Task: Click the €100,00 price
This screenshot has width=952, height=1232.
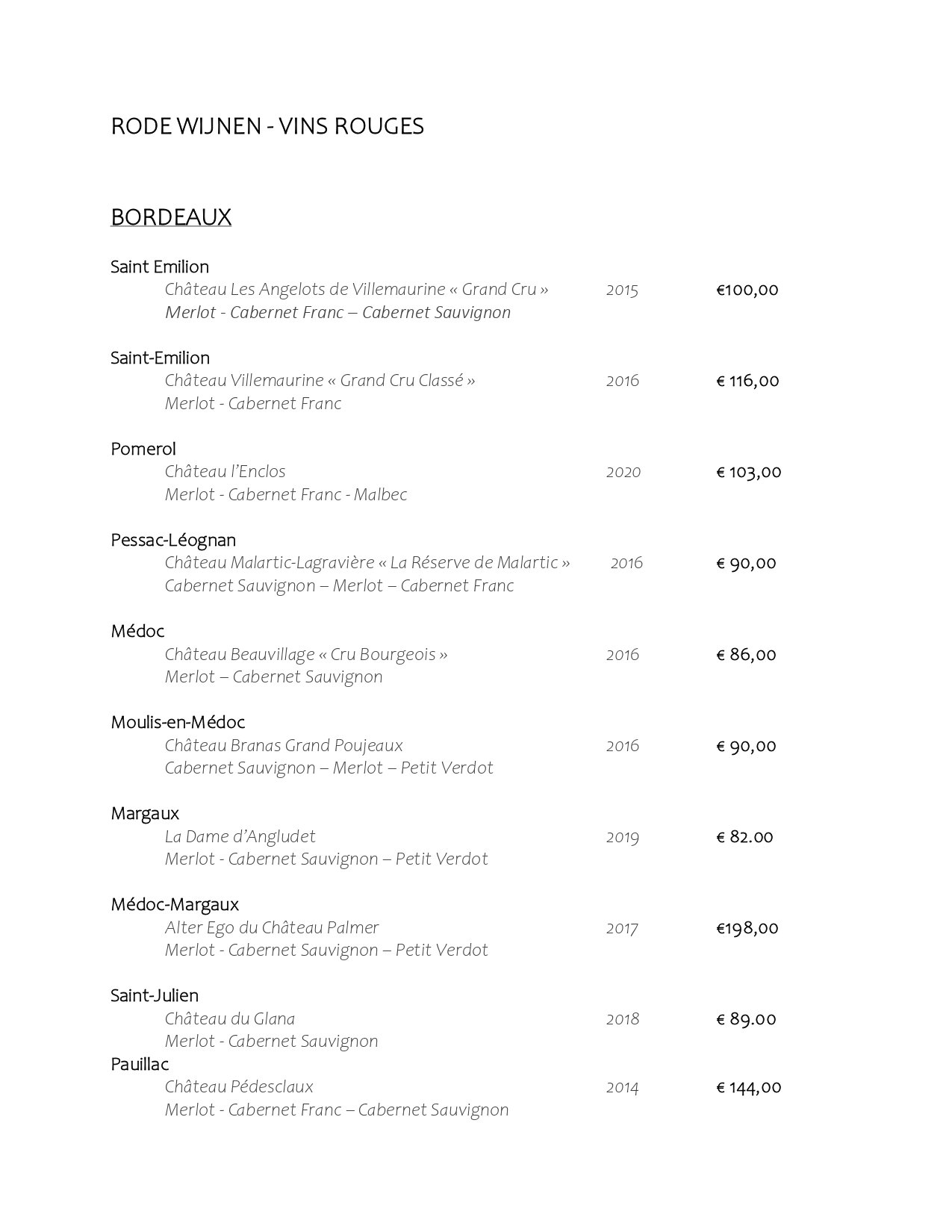Action: (747, 290)
